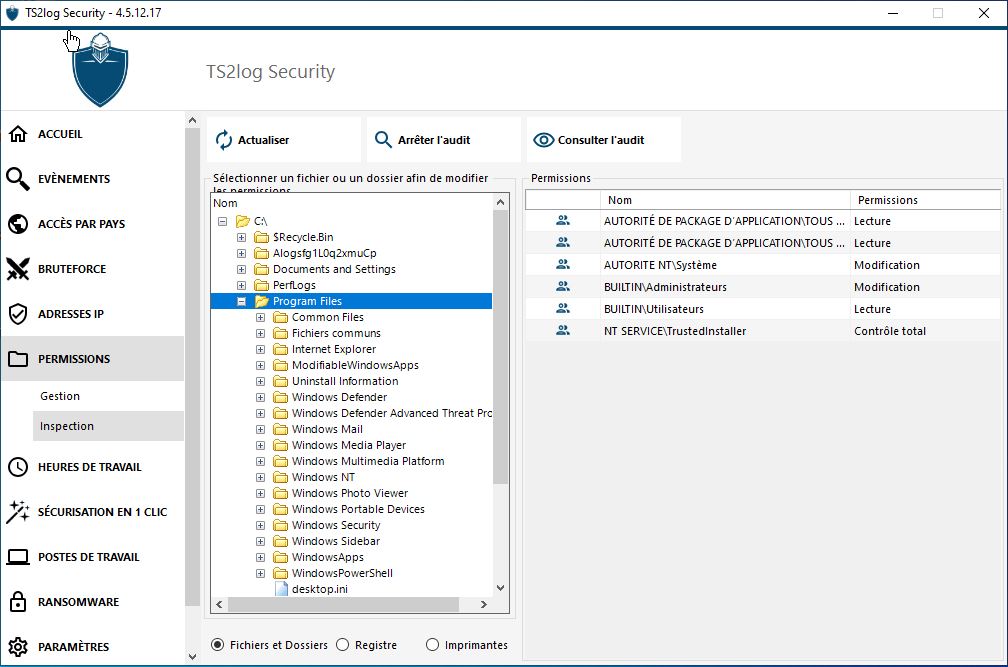This screenshot has width=1008, height=667.
Task: Click the magnifier icon beside EVÈNEMENTS
Action: 18,179
